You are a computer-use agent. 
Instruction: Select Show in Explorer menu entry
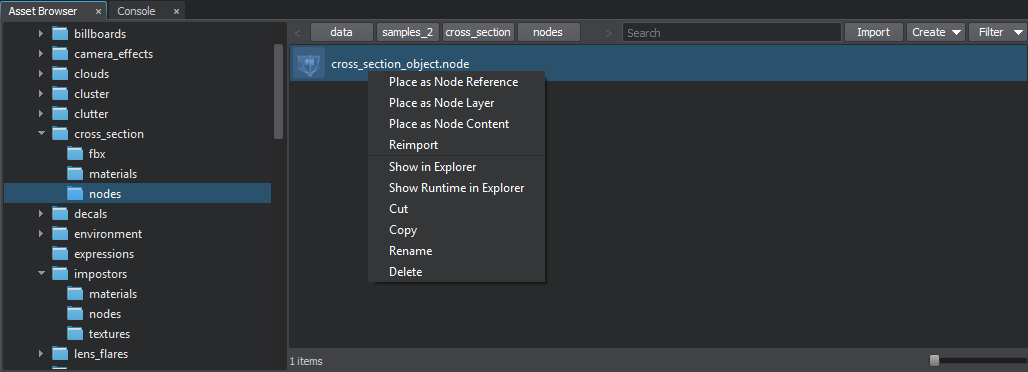coord(433,167)
